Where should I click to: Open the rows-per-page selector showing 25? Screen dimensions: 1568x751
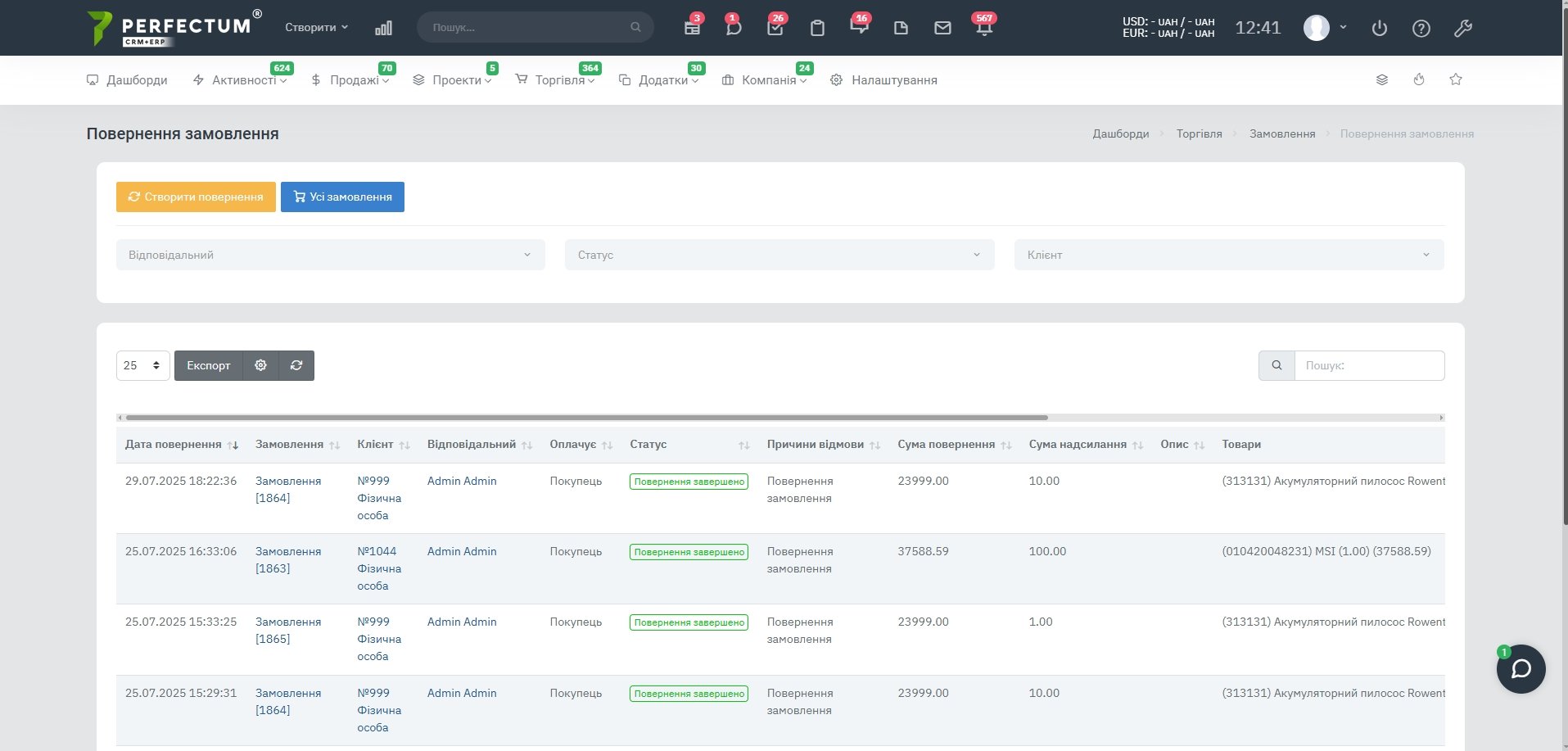tap(142, 365)
